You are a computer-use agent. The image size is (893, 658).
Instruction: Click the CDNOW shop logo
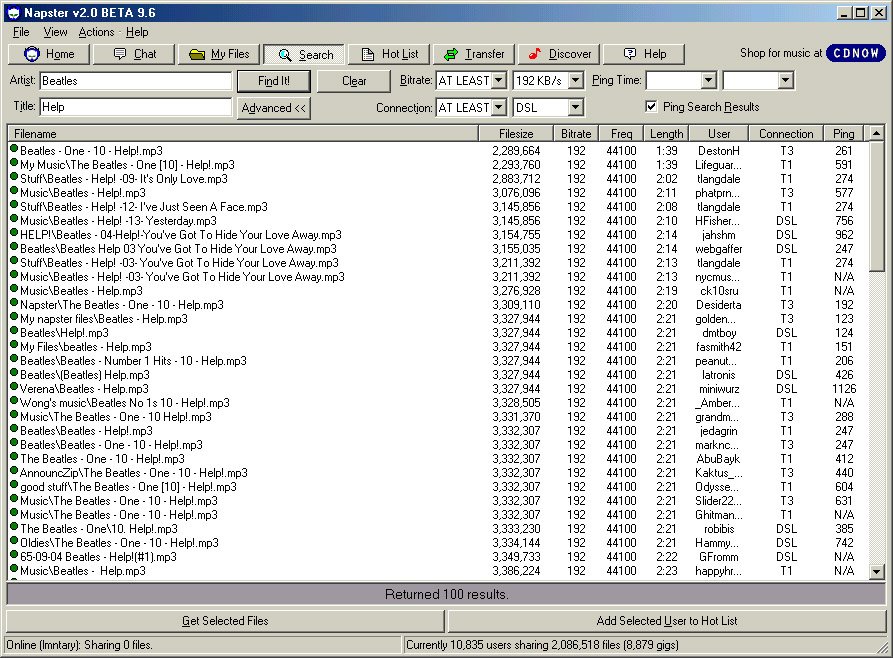point(856,53)
